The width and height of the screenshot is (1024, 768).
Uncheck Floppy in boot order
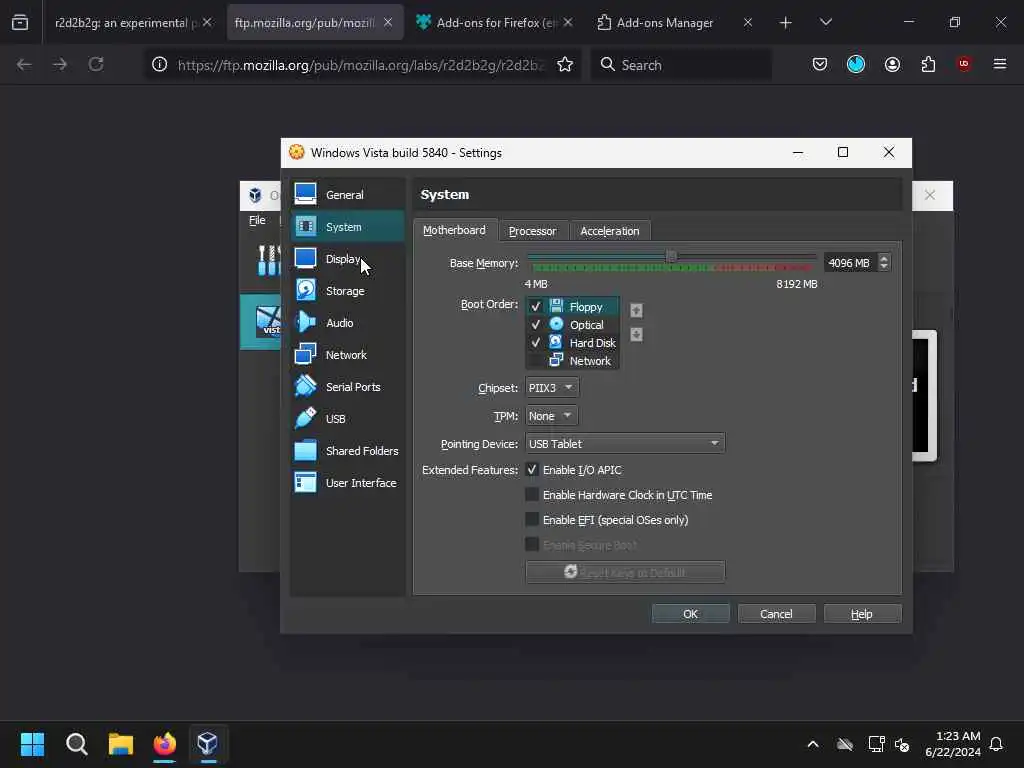pos(536,306)
